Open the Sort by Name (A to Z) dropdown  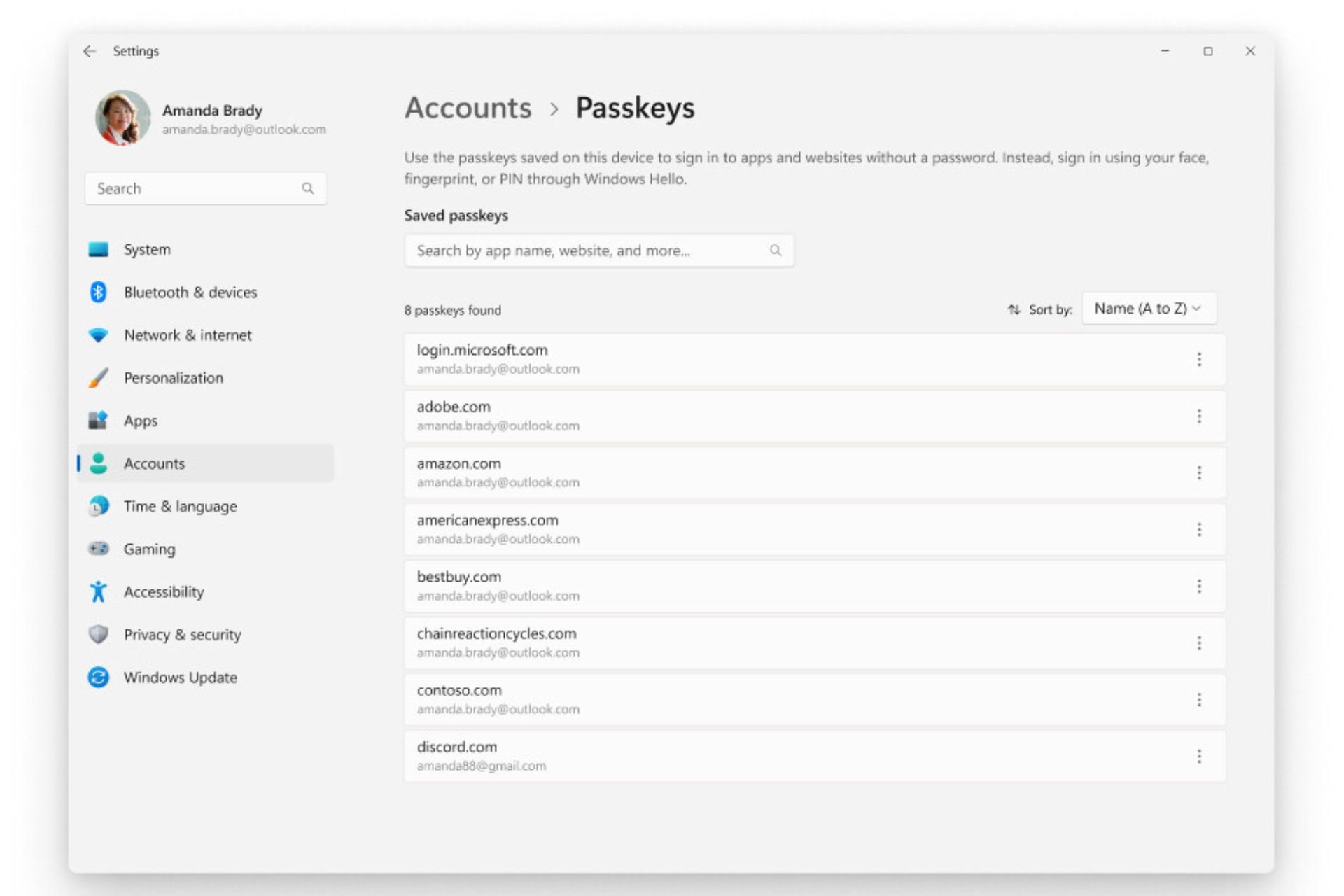1149,309
